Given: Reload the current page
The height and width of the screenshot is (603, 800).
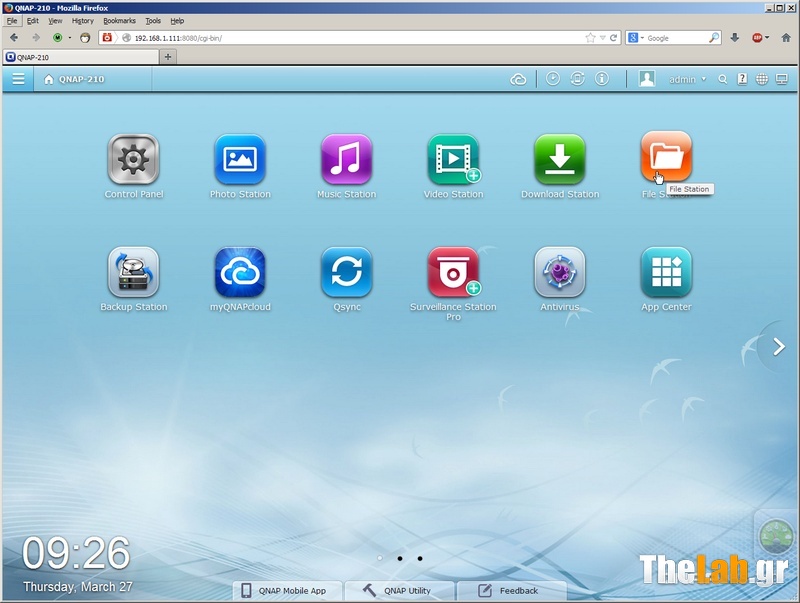Looking at the screenshot, I should coord(613,38).
